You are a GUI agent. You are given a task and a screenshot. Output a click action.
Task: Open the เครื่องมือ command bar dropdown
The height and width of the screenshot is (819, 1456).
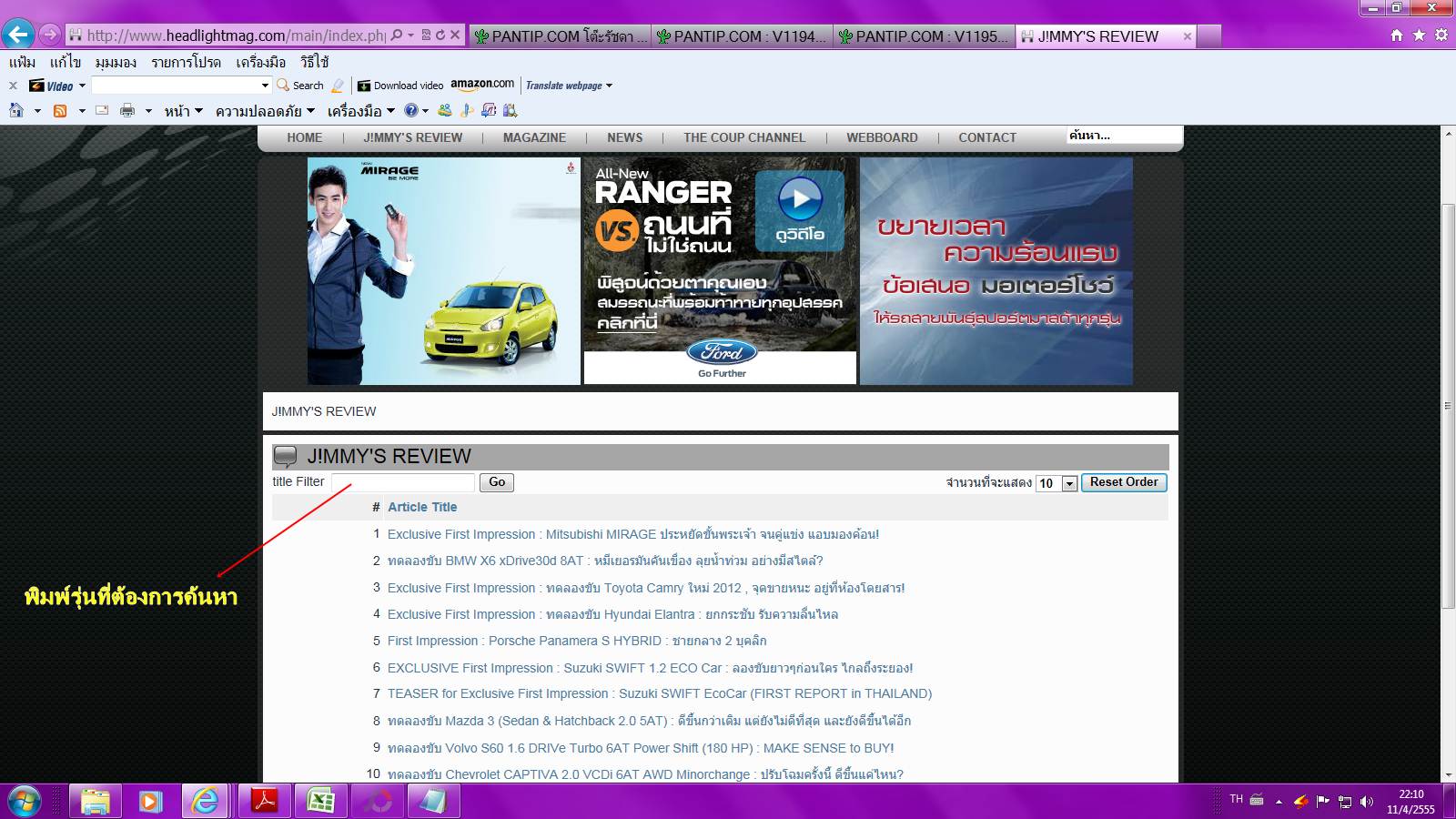click(x=361, y=111)
